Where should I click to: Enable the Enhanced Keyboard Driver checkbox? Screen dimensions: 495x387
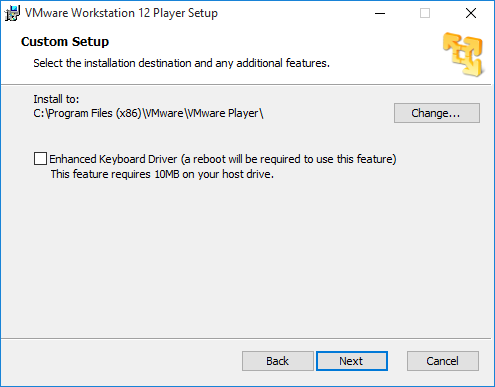click(x=40, y=159)
